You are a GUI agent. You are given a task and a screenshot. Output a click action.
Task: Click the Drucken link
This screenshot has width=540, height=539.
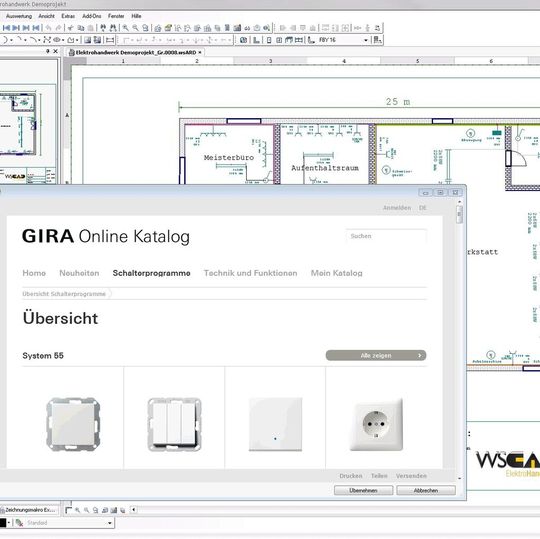click(x=351, y=476)
